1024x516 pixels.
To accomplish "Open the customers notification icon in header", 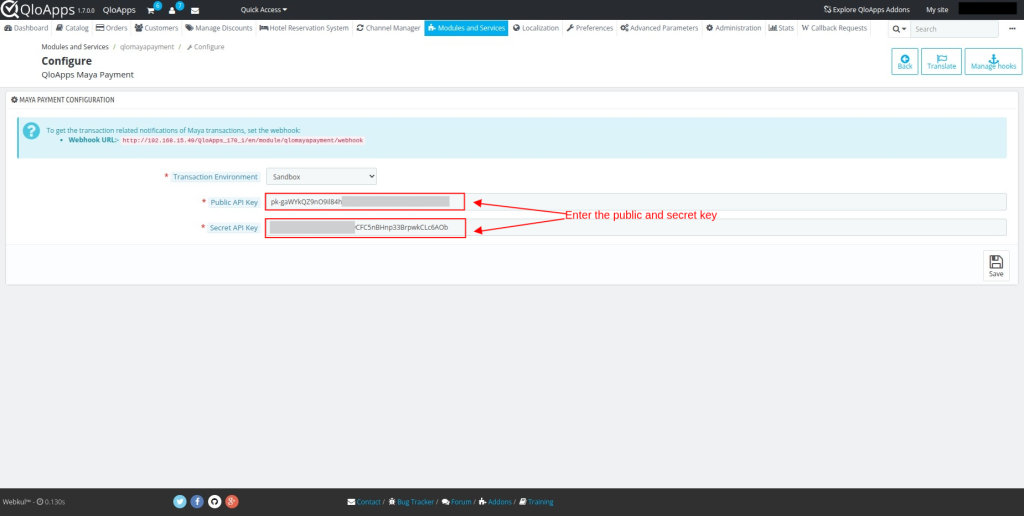I will pos(173,10).
